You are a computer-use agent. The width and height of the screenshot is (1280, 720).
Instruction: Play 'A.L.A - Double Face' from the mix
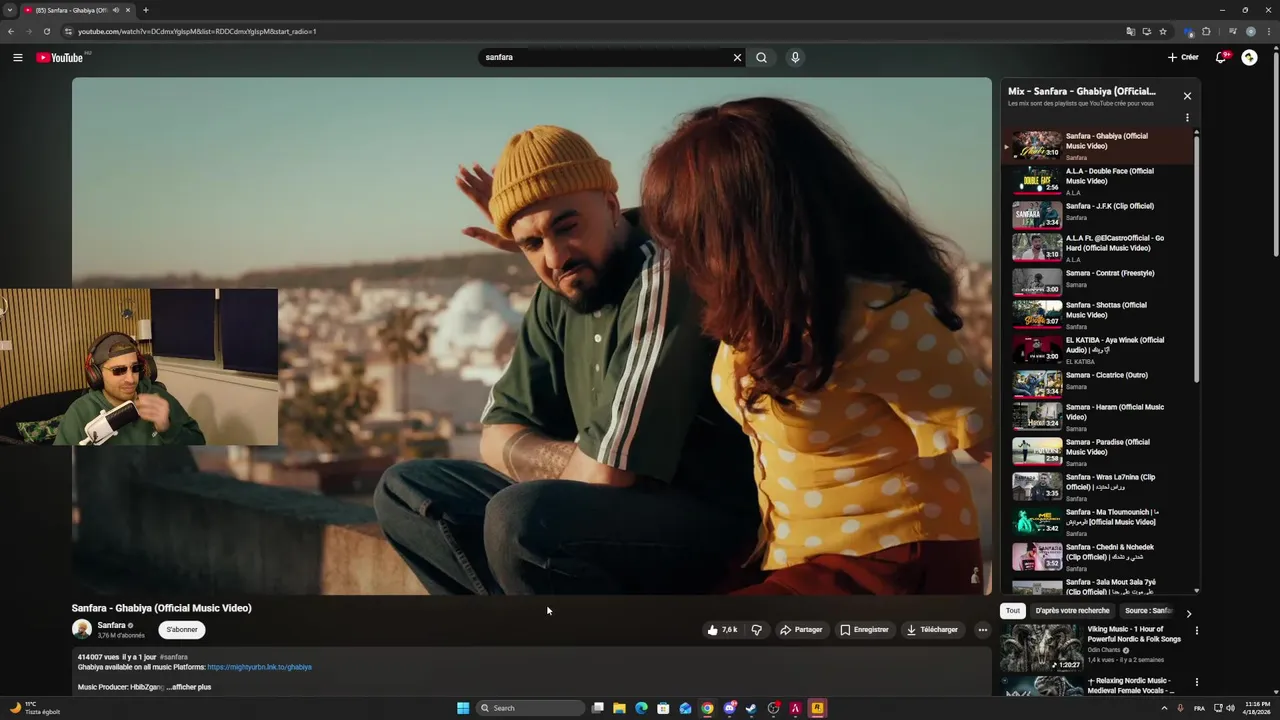1097,181
